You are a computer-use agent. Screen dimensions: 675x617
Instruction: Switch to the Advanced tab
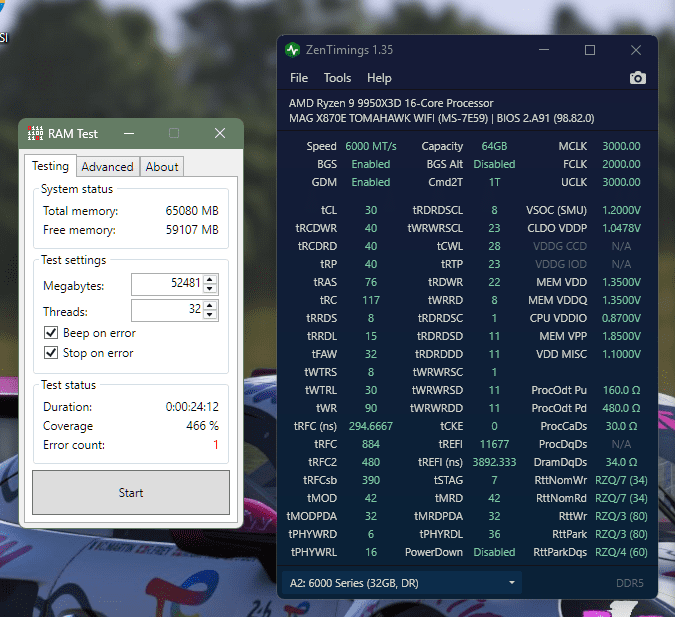click(x=108, y=167)
